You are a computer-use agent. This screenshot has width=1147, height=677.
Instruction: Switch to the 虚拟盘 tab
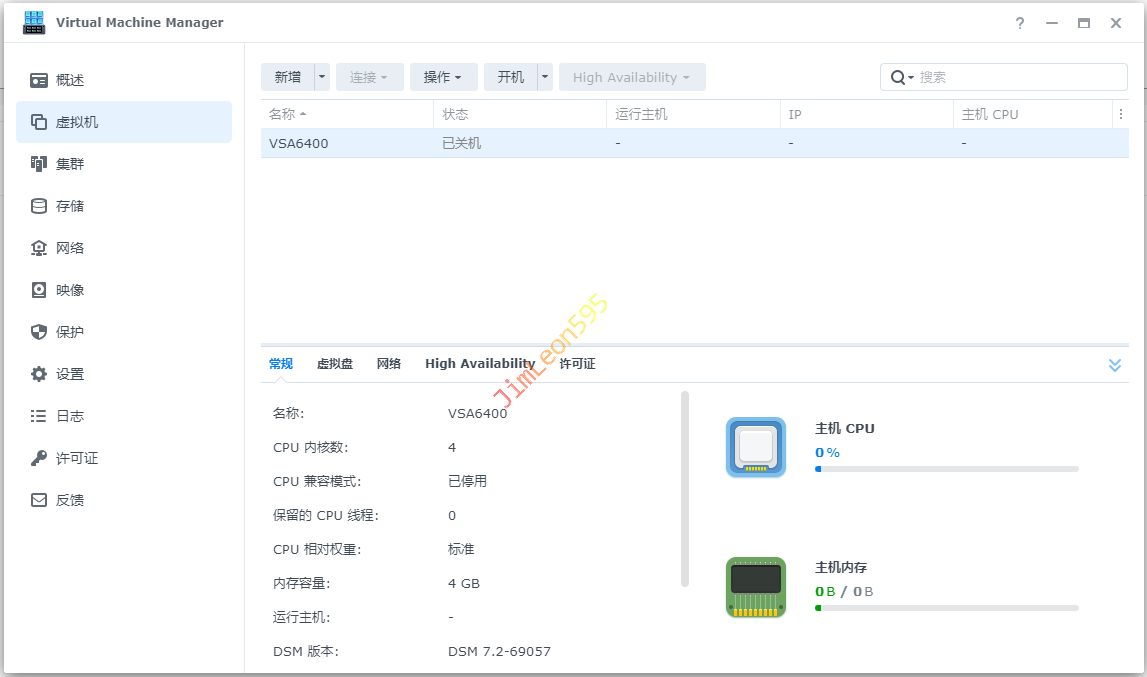coord(335,364)
